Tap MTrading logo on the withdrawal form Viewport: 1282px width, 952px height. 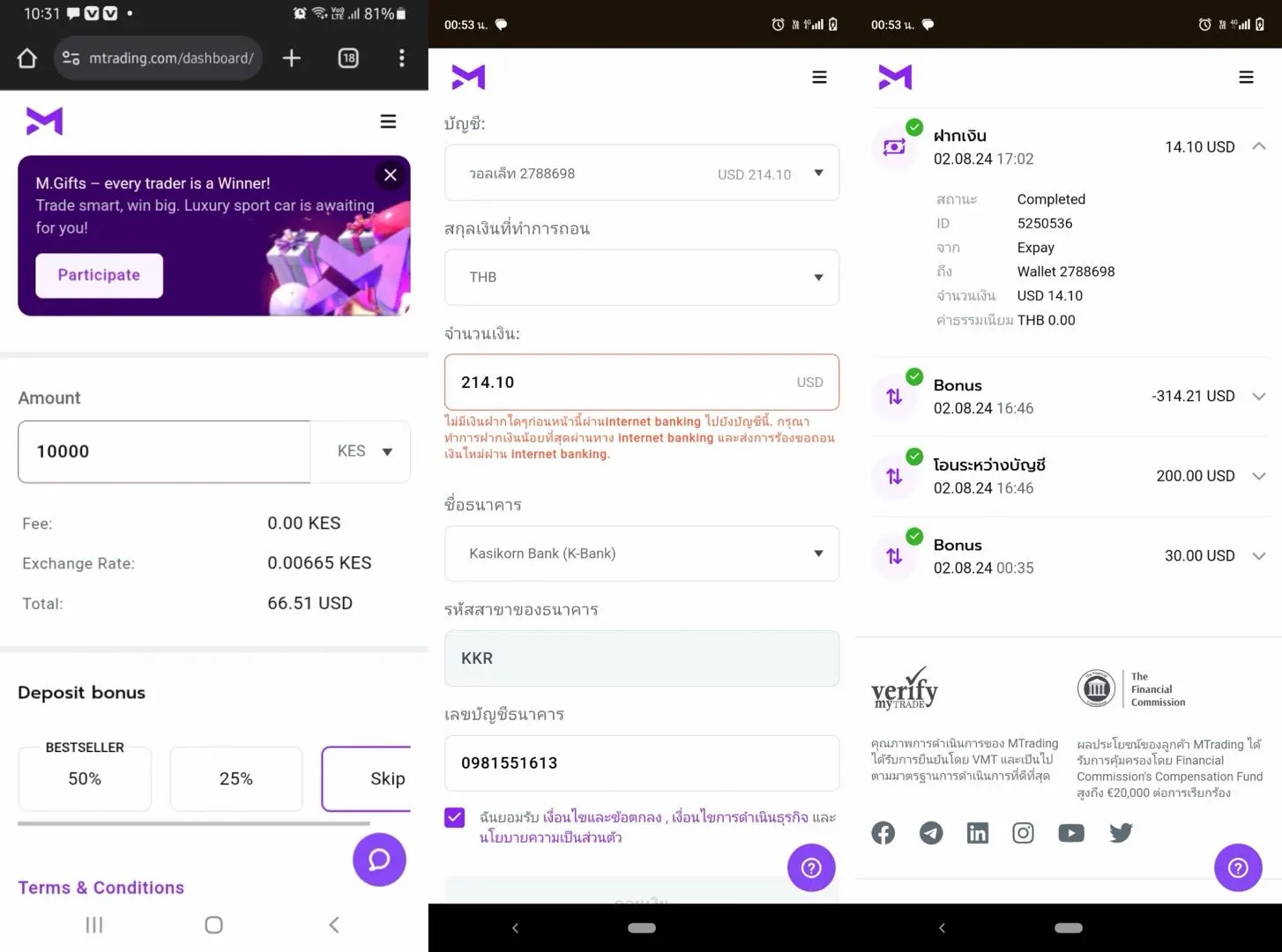click(468, 78)
